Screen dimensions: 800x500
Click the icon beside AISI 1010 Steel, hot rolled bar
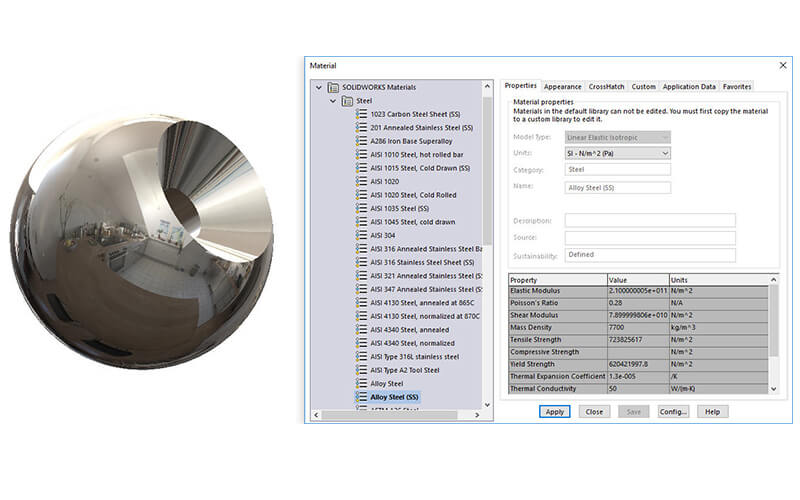coord(361,155)
